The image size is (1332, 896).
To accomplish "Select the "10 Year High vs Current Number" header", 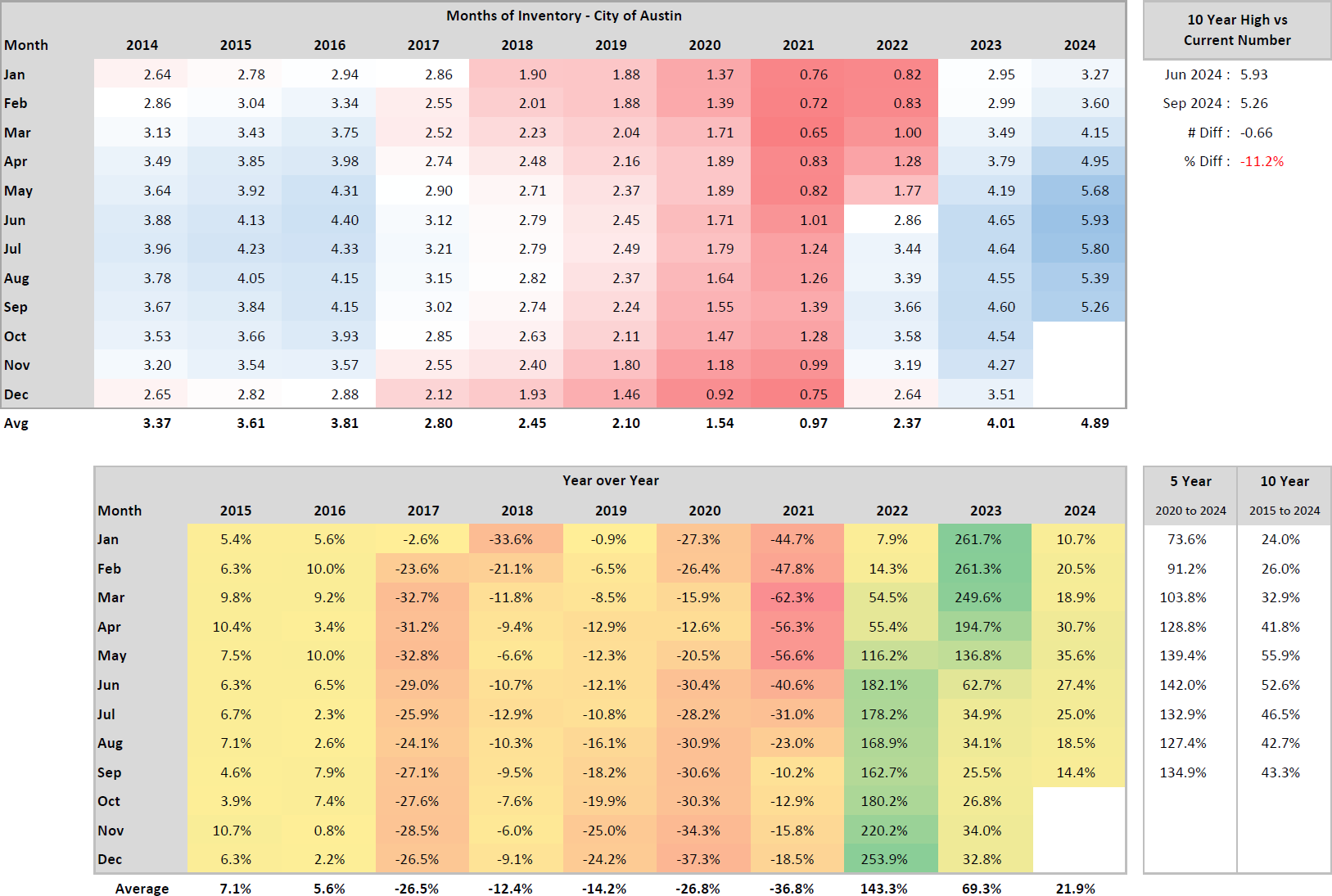I will pos(1237,30).
